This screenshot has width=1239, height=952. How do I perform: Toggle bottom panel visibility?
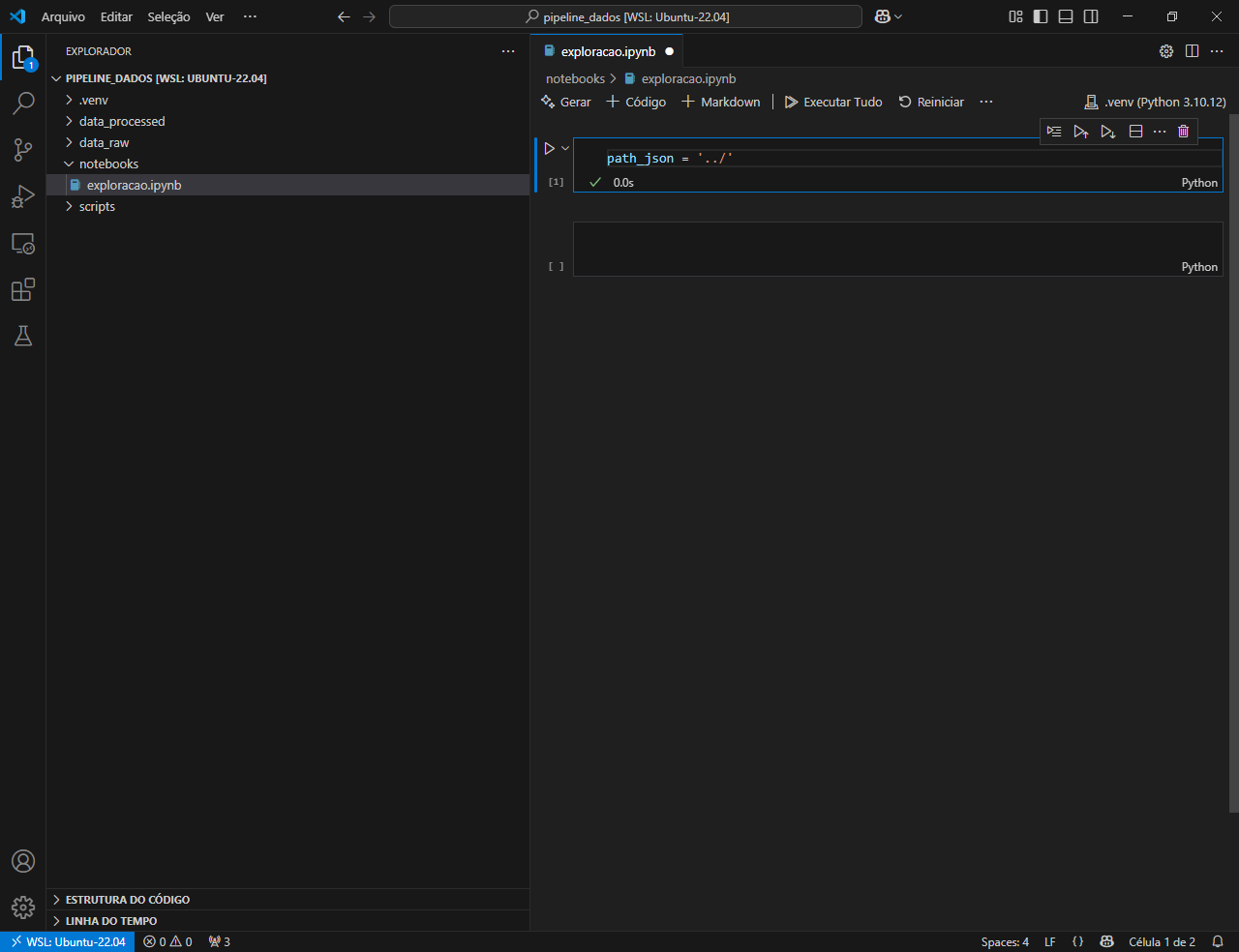(x=1066, y=16)
